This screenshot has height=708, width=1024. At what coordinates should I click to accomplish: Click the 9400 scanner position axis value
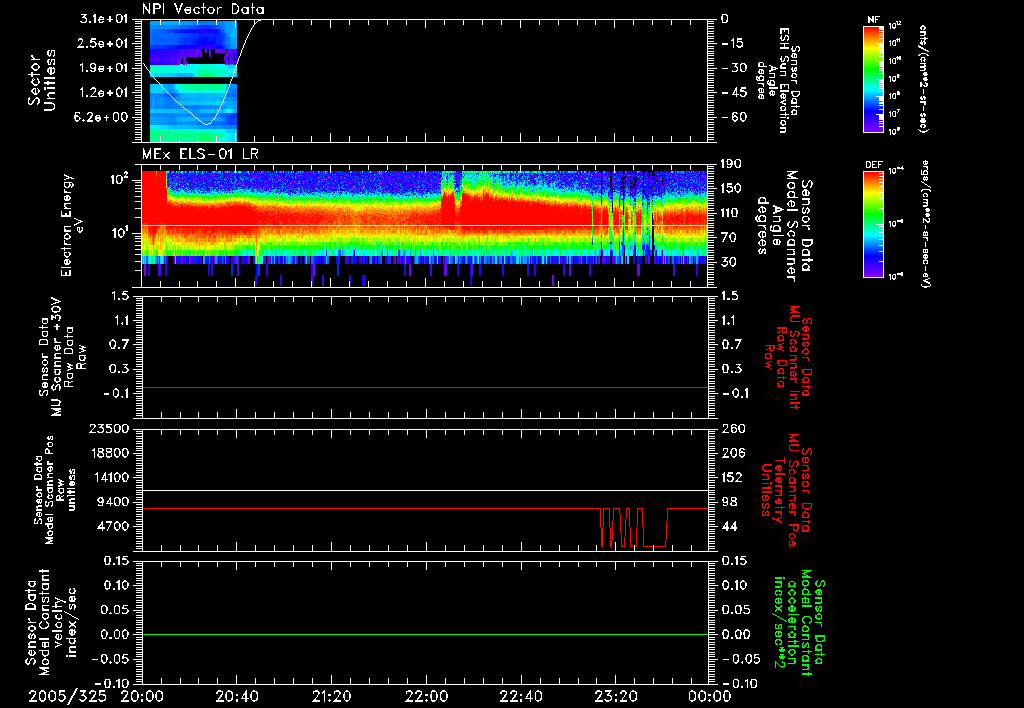pyautogui.click(x=113, y=502)
